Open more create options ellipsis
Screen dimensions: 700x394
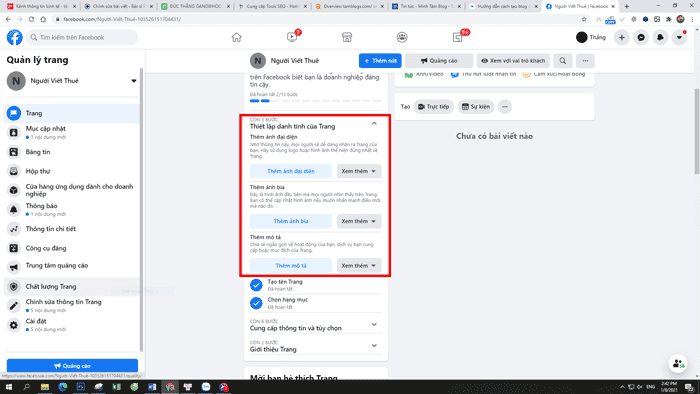tap(505, 107)
